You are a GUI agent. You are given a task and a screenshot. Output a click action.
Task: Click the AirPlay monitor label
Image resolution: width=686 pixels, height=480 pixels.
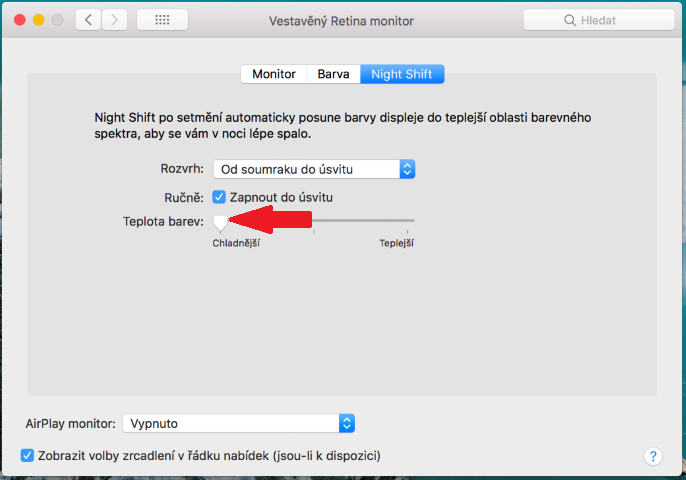point(70,424)
